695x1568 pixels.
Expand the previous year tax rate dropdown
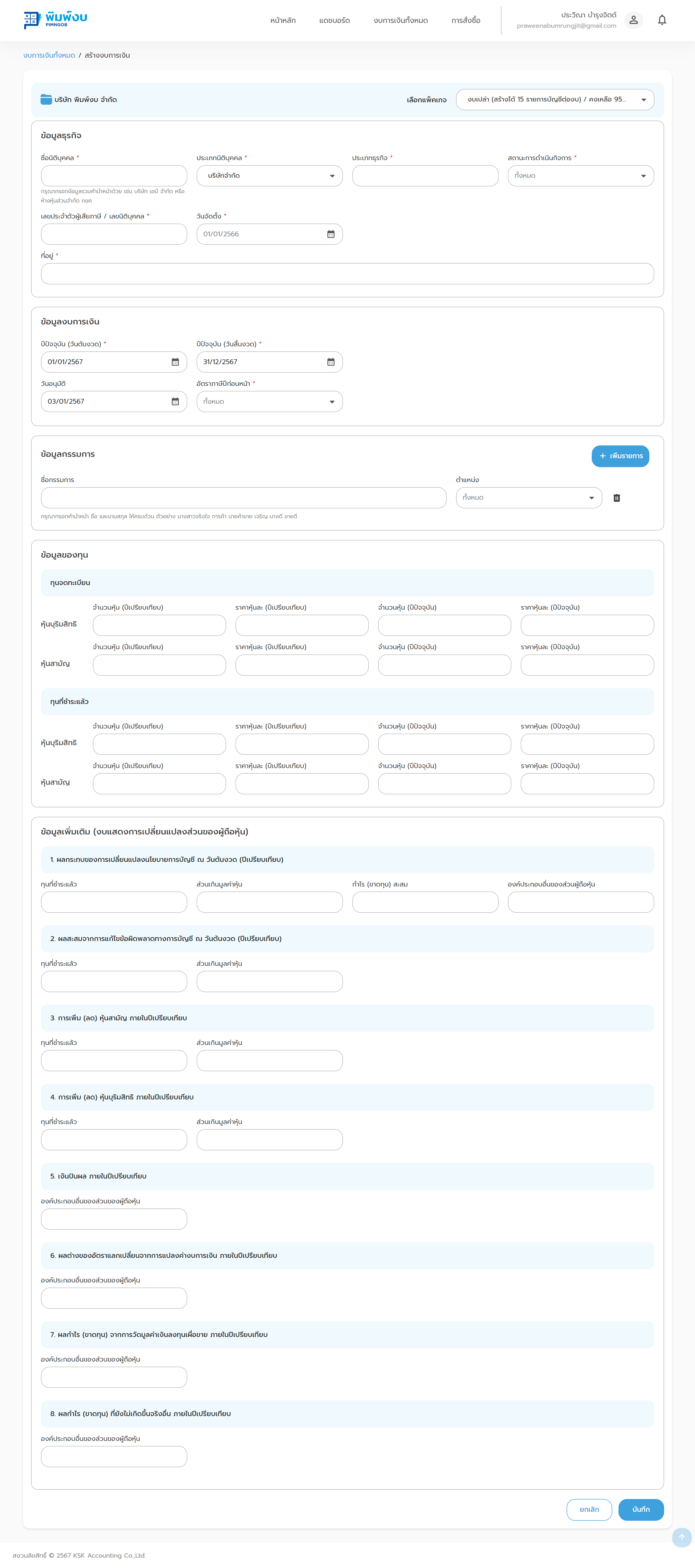pyautogui.click(x=269, y=402)
